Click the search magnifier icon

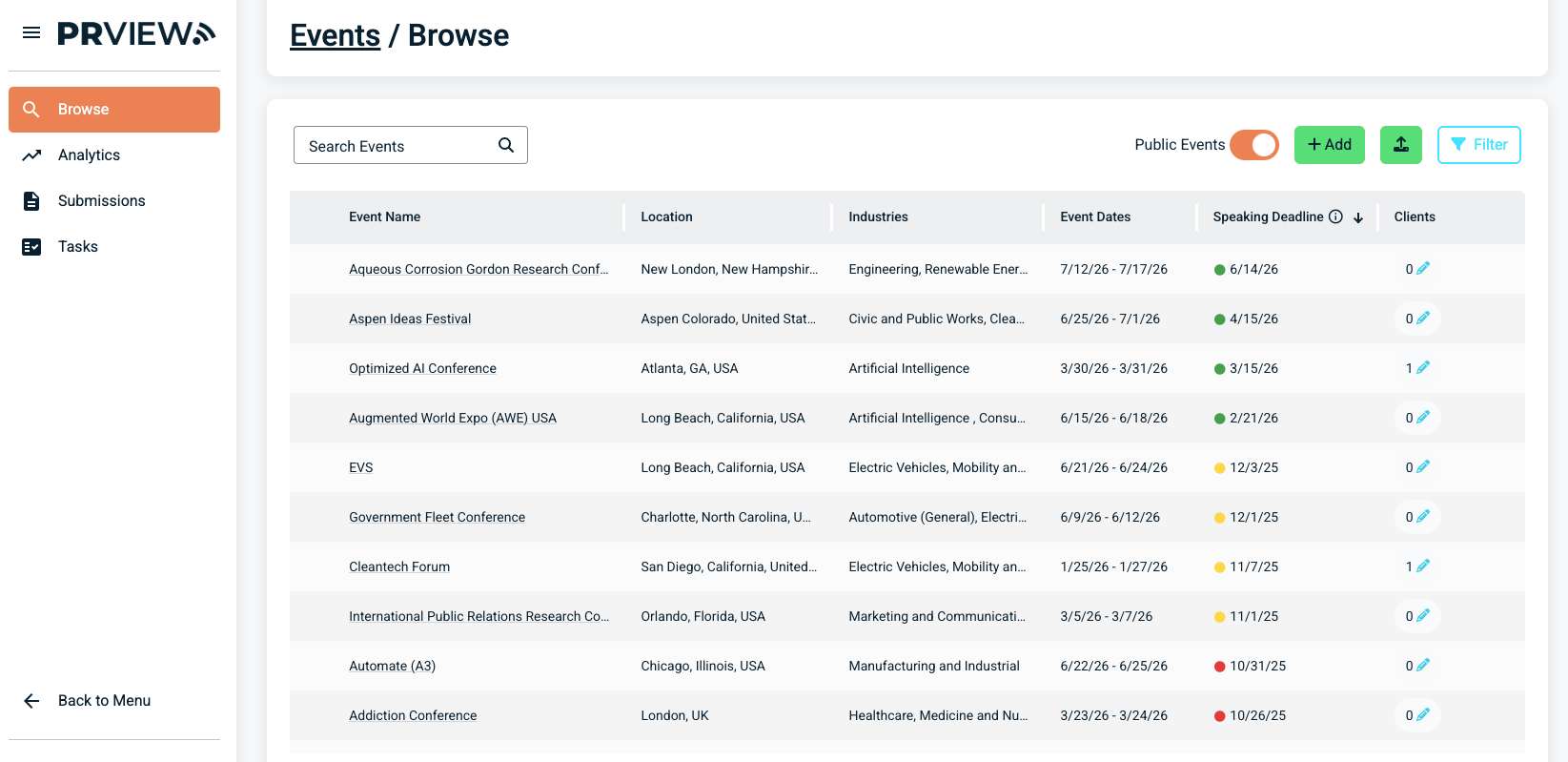pos(506,145)
